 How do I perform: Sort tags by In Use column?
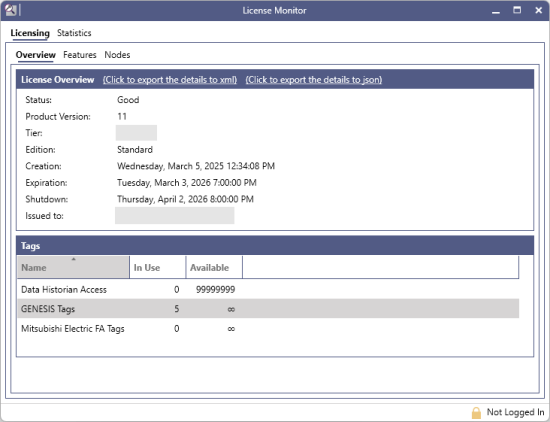(x=158, y=267)
